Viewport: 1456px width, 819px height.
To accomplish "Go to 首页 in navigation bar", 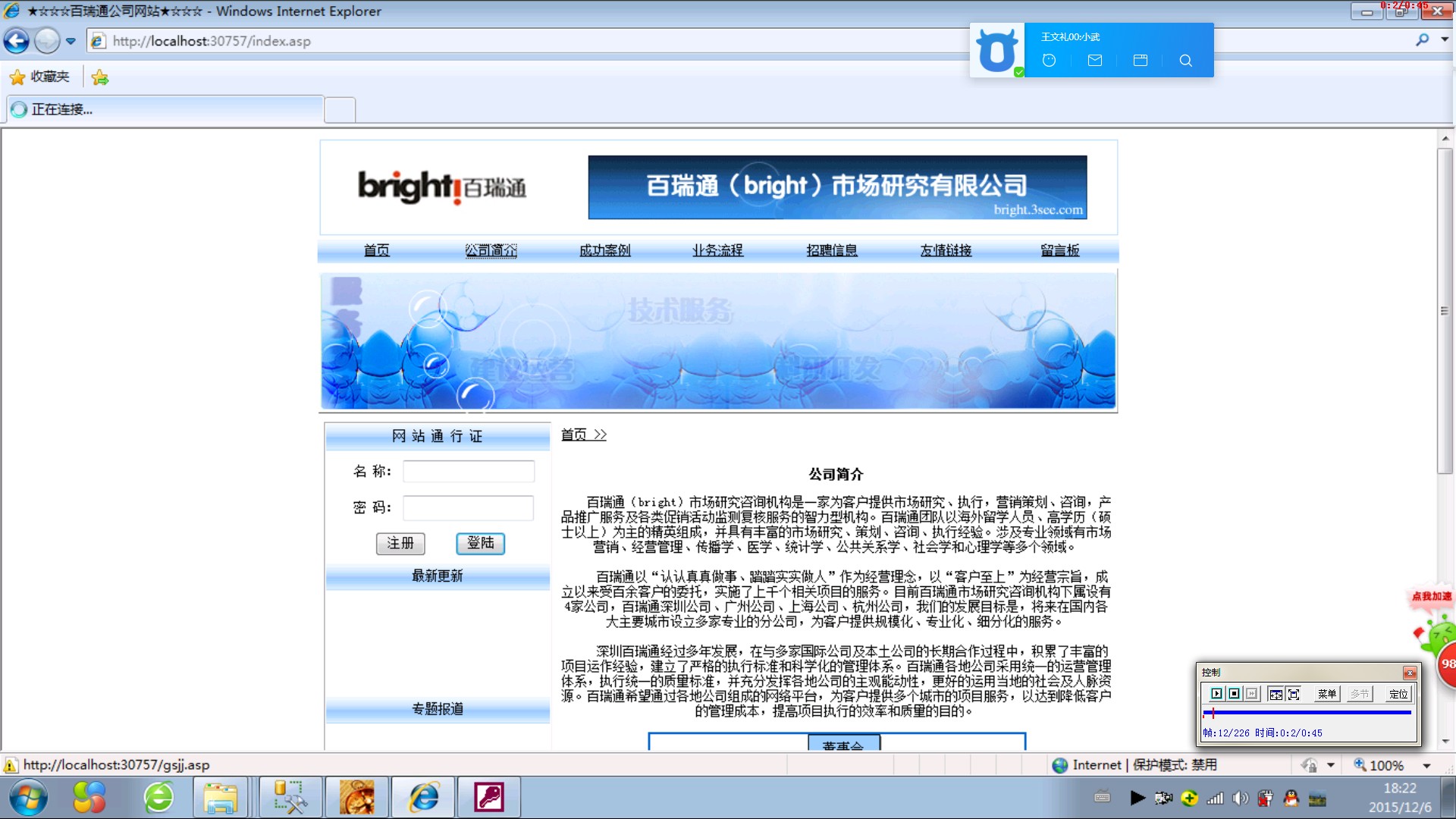I will [x=376, y=250].
